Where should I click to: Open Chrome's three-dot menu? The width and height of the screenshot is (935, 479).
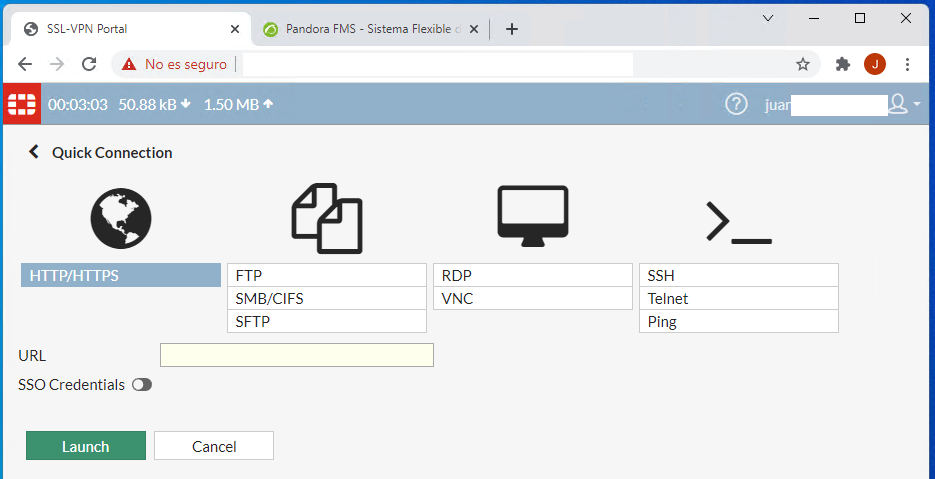[x=907, y=64]
